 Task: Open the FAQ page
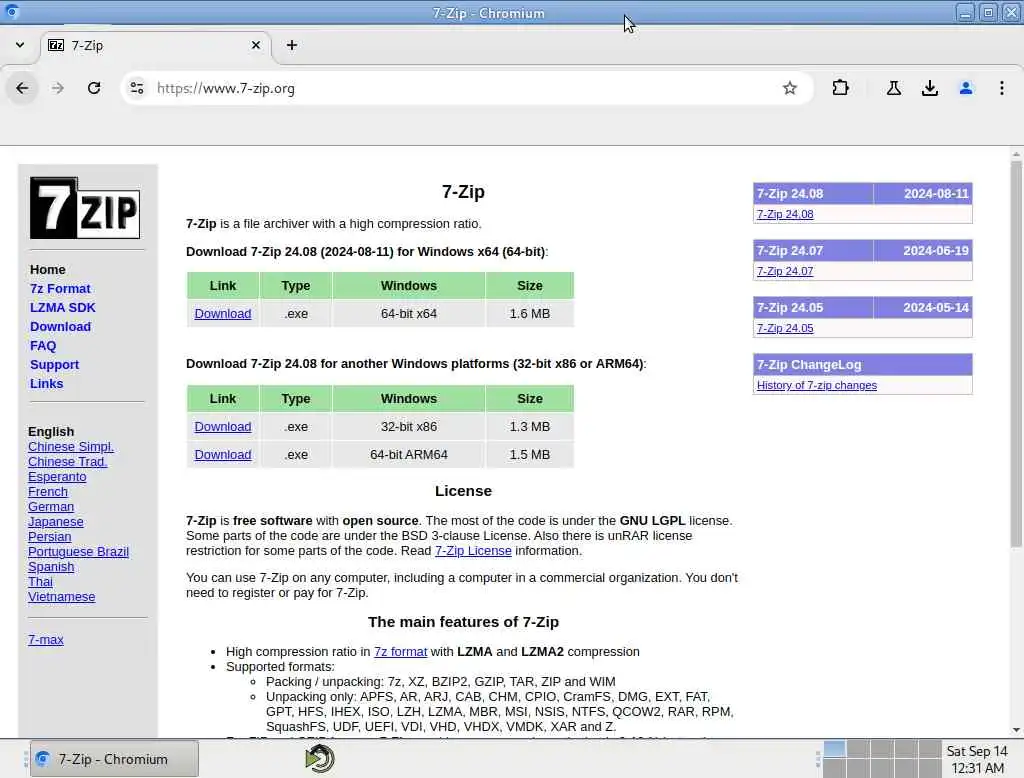pyautogui.click(x=43, y=346)
